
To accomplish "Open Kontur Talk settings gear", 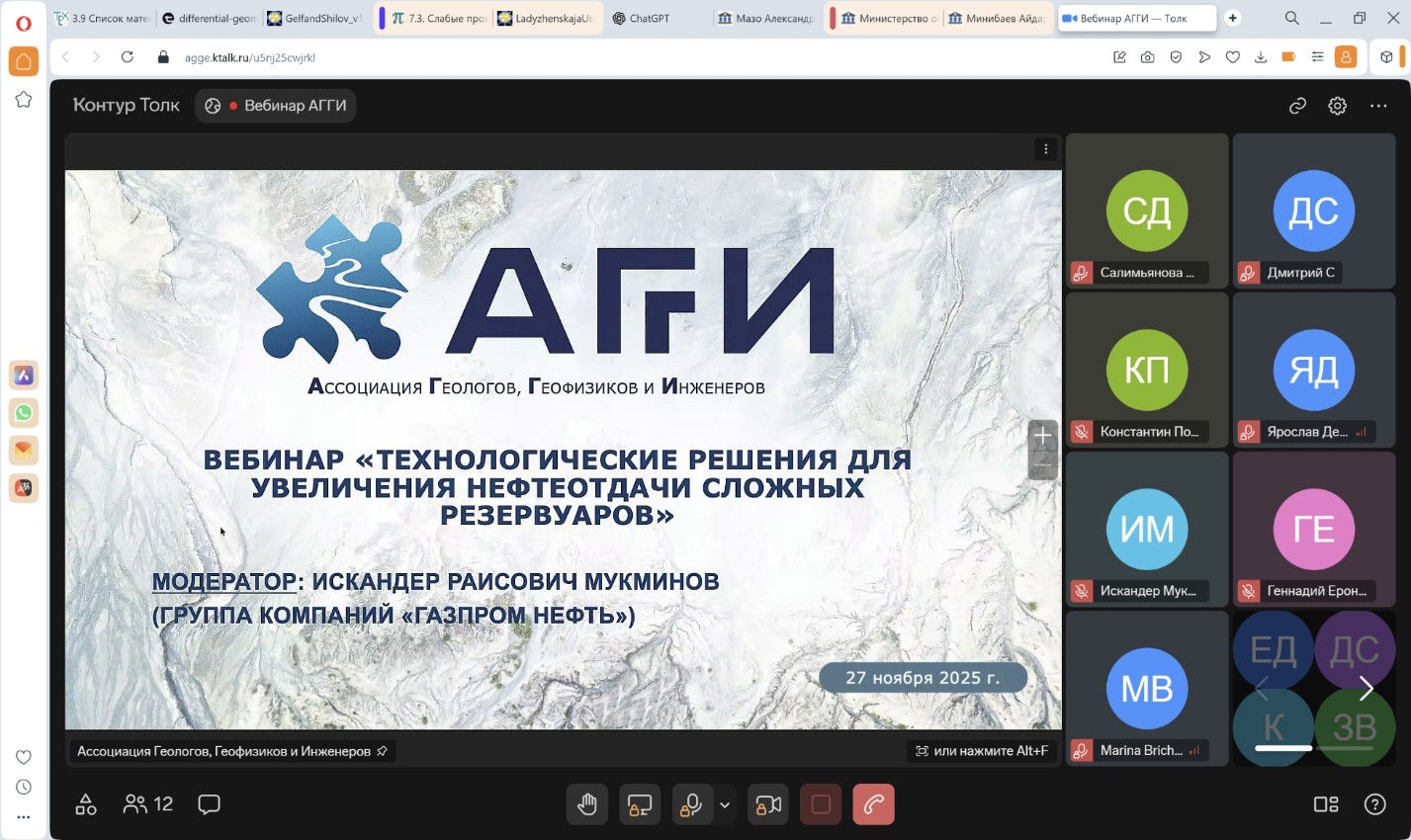I will click(1337, 106).
